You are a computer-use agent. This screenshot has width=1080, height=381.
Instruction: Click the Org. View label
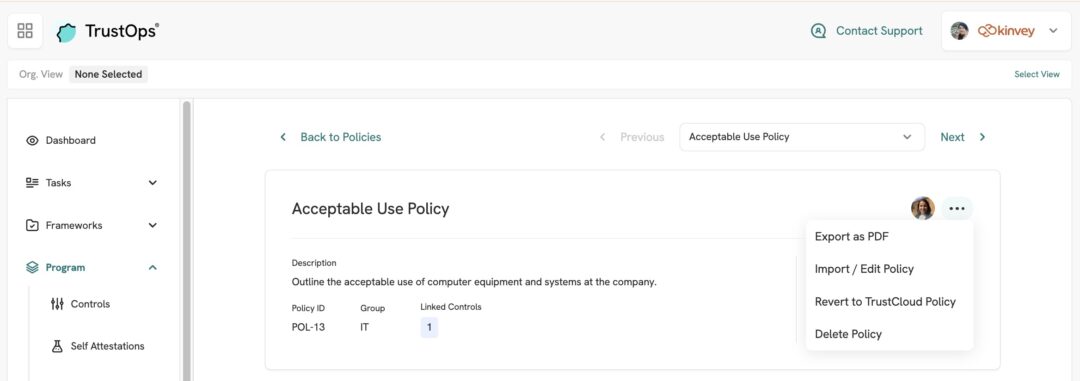click(41, 74)
